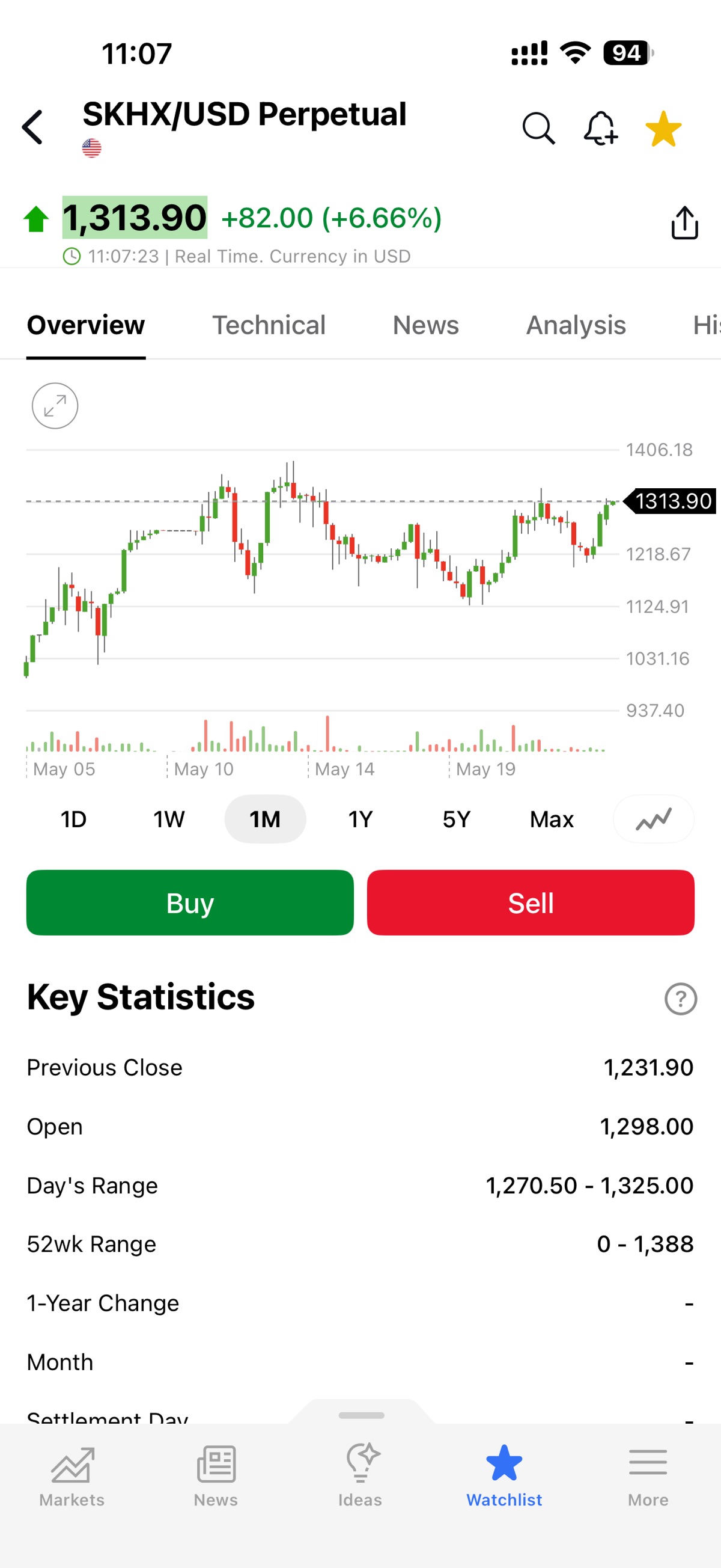Open the search magnifier icon
This screenshot has height=1568, width=721.
click(538, 129)
